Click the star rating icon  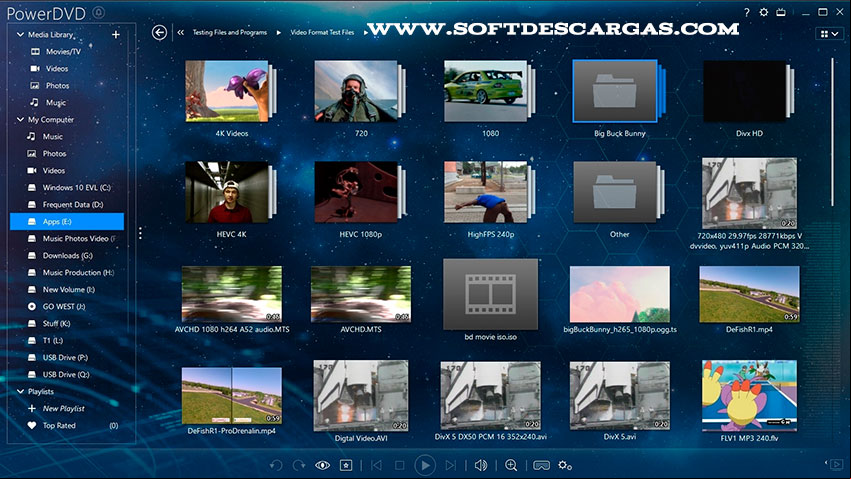(x=346, y=465)
